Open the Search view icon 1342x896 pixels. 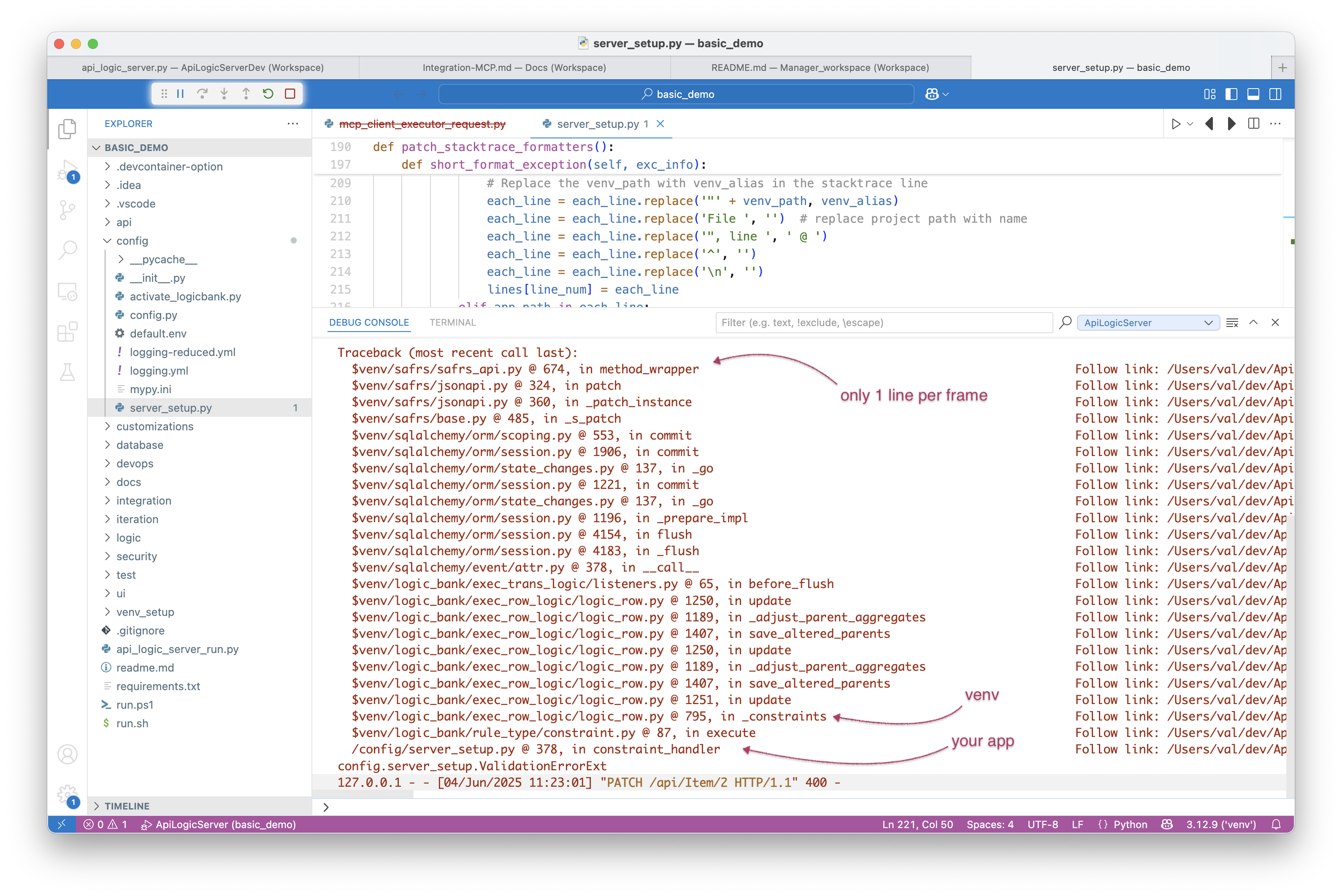[68, 250]
